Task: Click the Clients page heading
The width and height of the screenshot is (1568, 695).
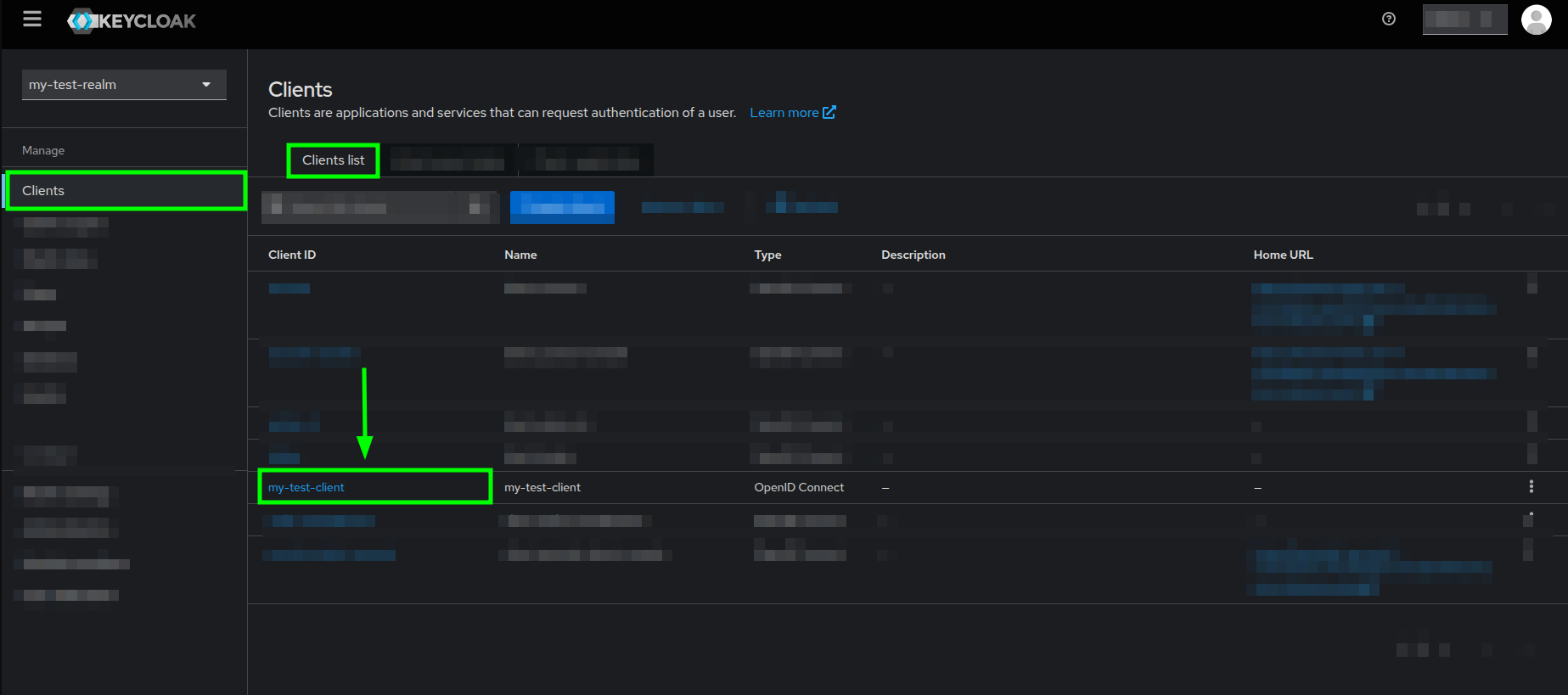Action: pyautogui.click(x=301, y=89)
